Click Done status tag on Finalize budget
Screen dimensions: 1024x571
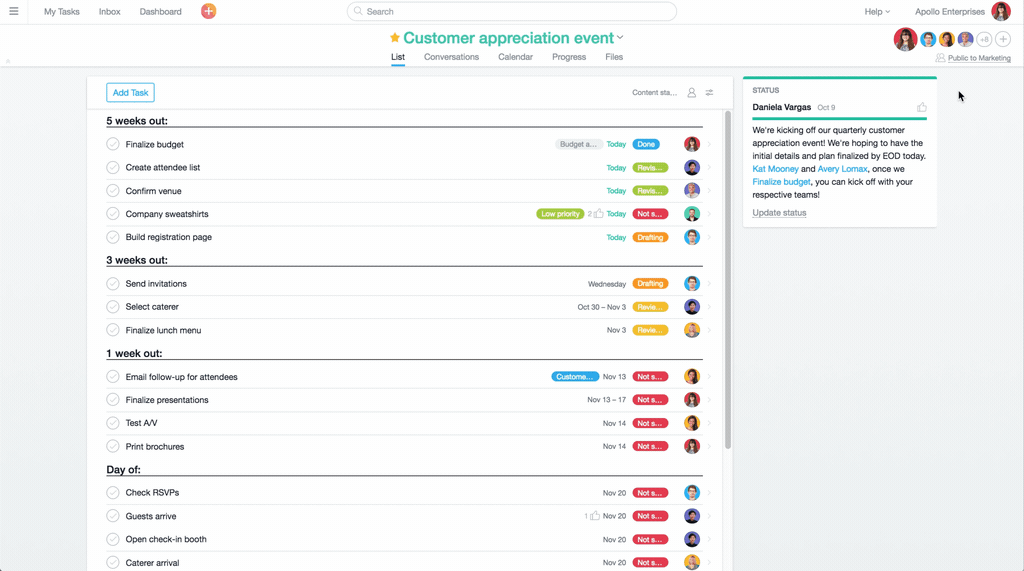[x=646, y=144]
